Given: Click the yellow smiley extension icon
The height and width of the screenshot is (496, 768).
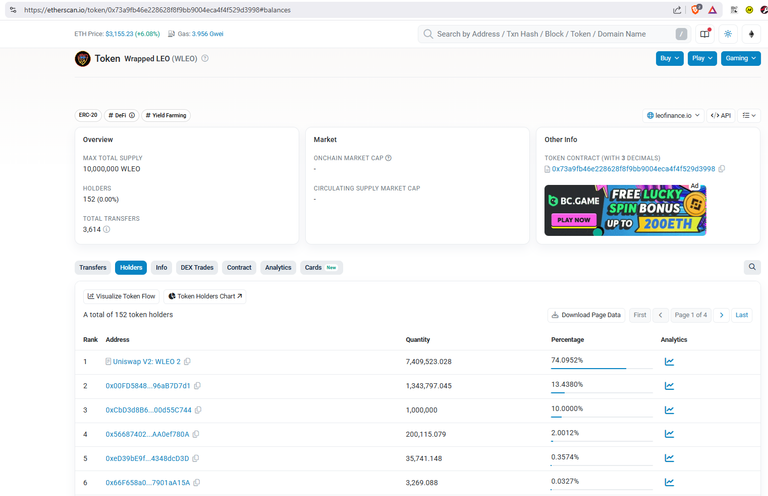Looking at the screenshot, I should pos(749,10).
